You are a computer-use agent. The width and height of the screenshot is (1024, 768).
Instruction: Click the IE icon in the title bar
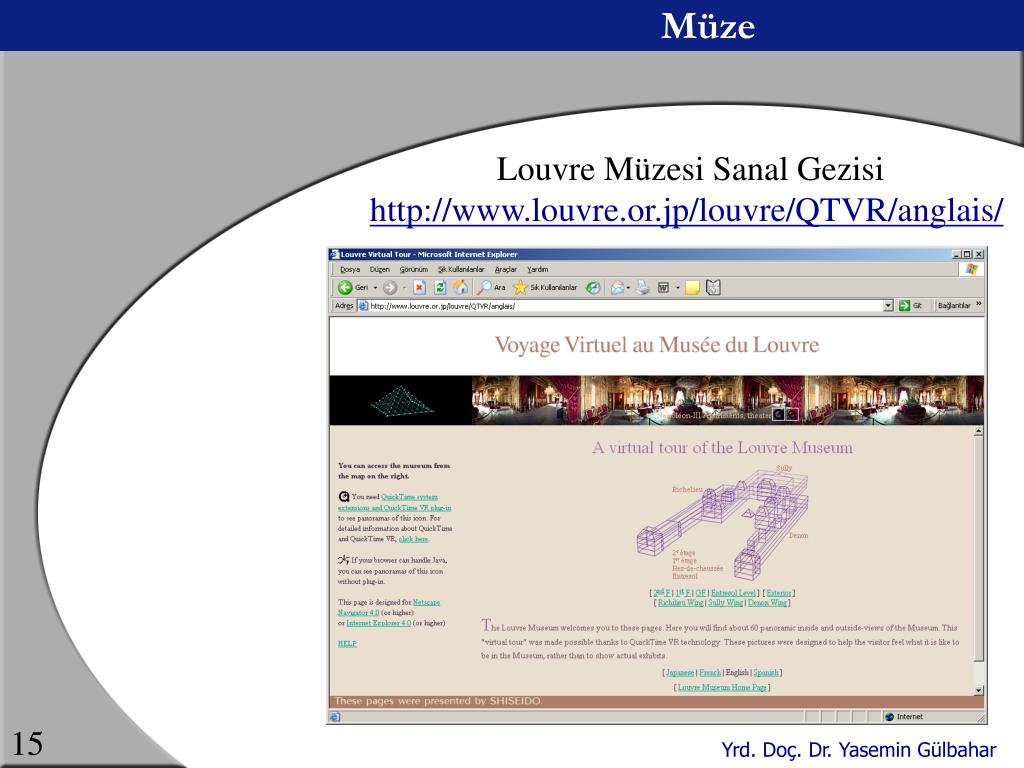coord(335,254)
